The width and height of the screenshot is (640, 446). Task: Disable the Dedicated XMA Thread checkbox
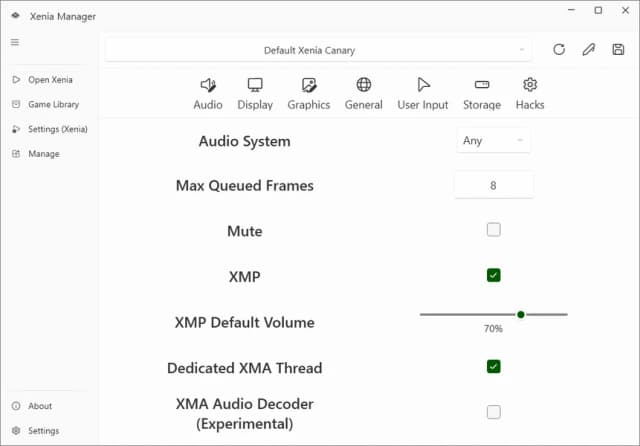point(493,366)
